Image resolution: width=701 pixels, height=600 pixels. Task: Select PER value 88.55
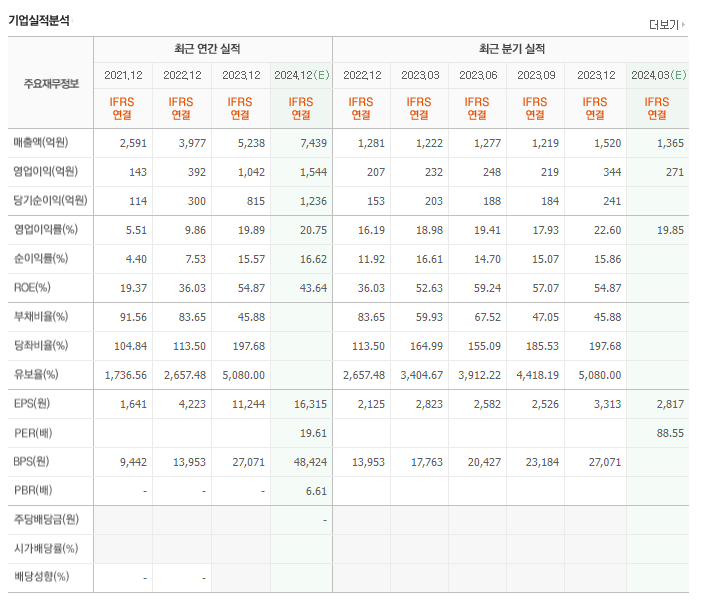click(670, 434)
